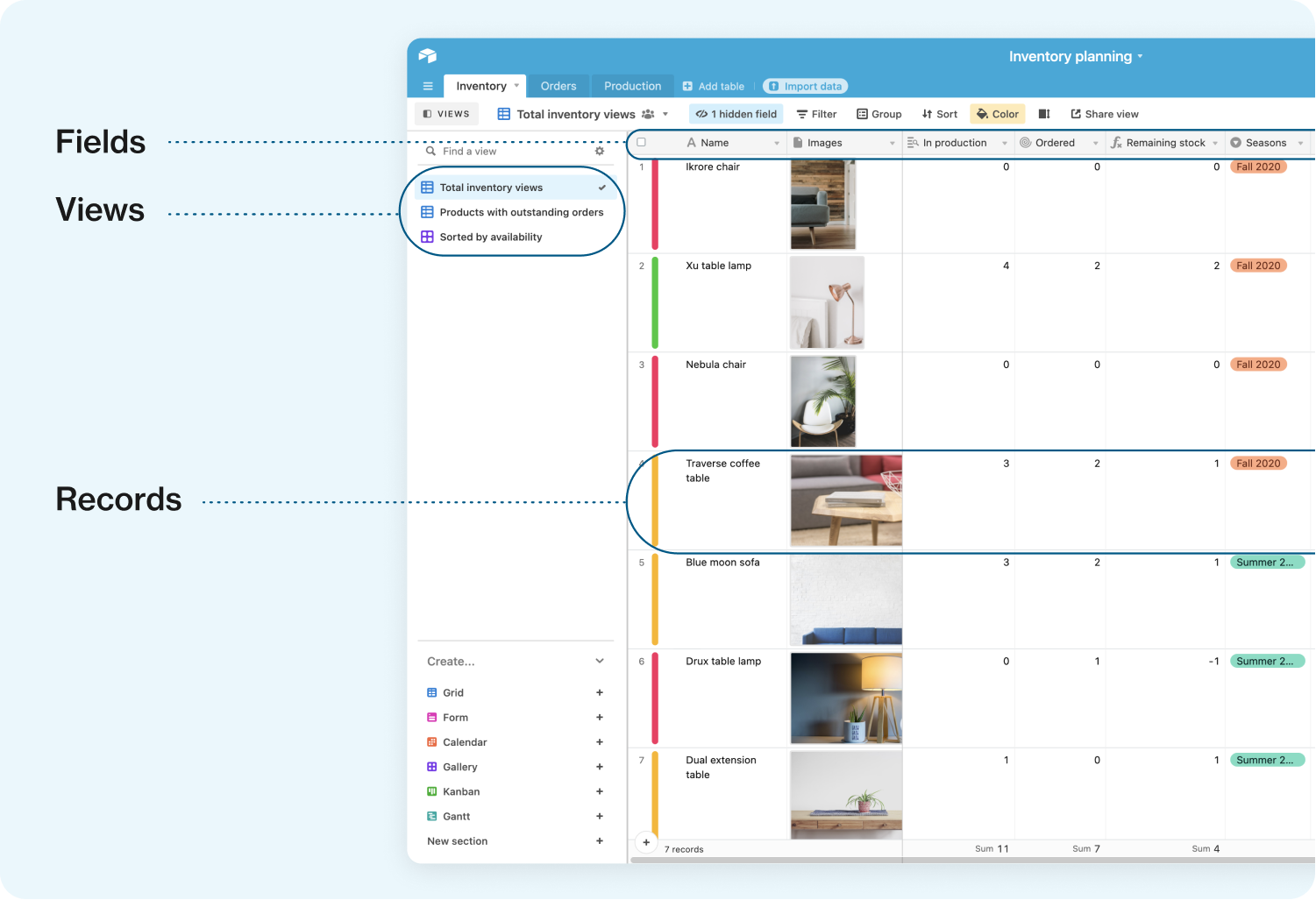Open view settings with the gear icon
This screenshot has width=1316, height=900.
pyautogui.click(x=600, y=151)
